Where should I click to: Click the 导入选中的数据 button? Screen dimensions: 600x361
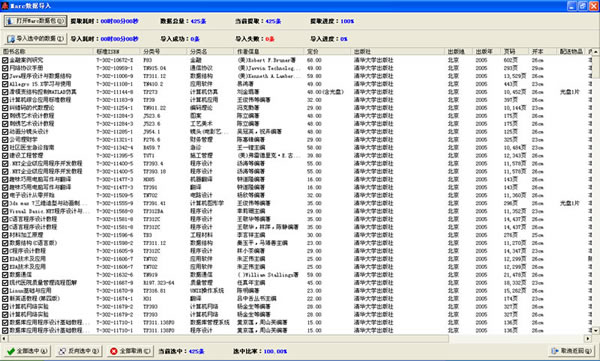pos(36,39)
